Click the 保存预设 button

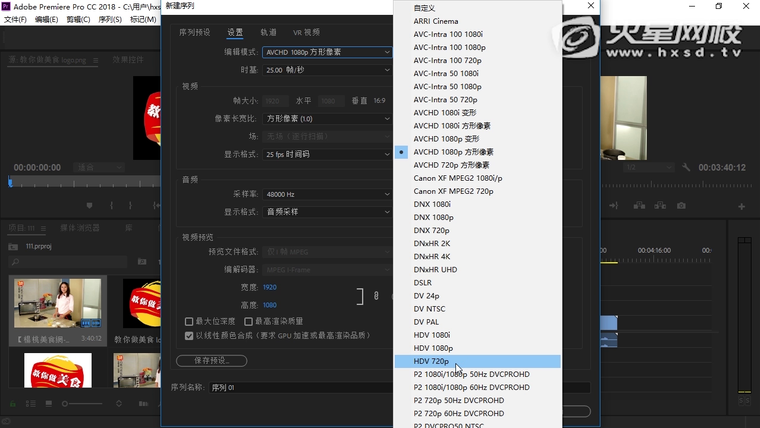pos(211,360)
